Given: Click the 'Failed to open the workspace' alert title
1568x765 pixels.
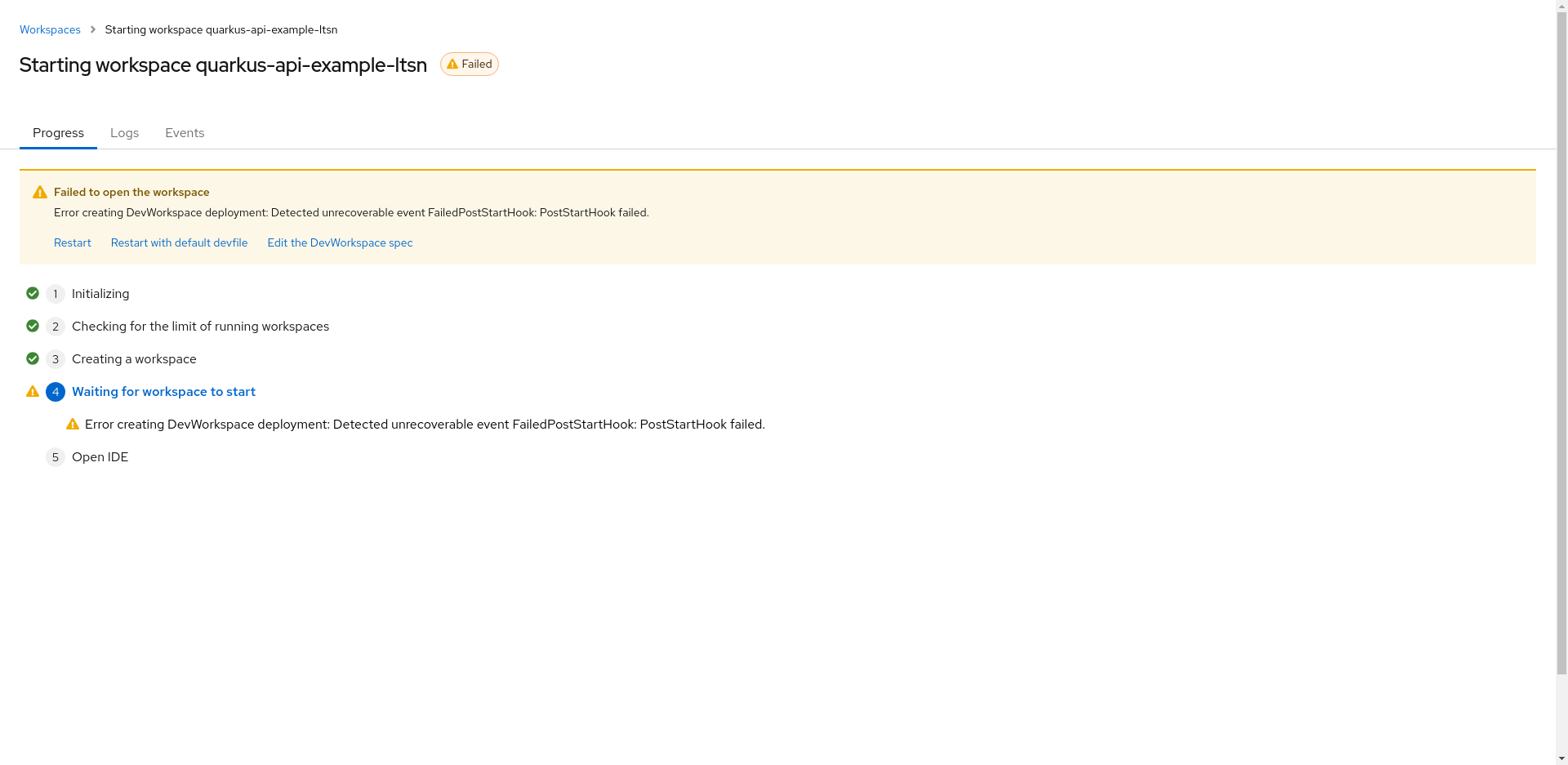Looking at the screenshot, I should point(131,192).
